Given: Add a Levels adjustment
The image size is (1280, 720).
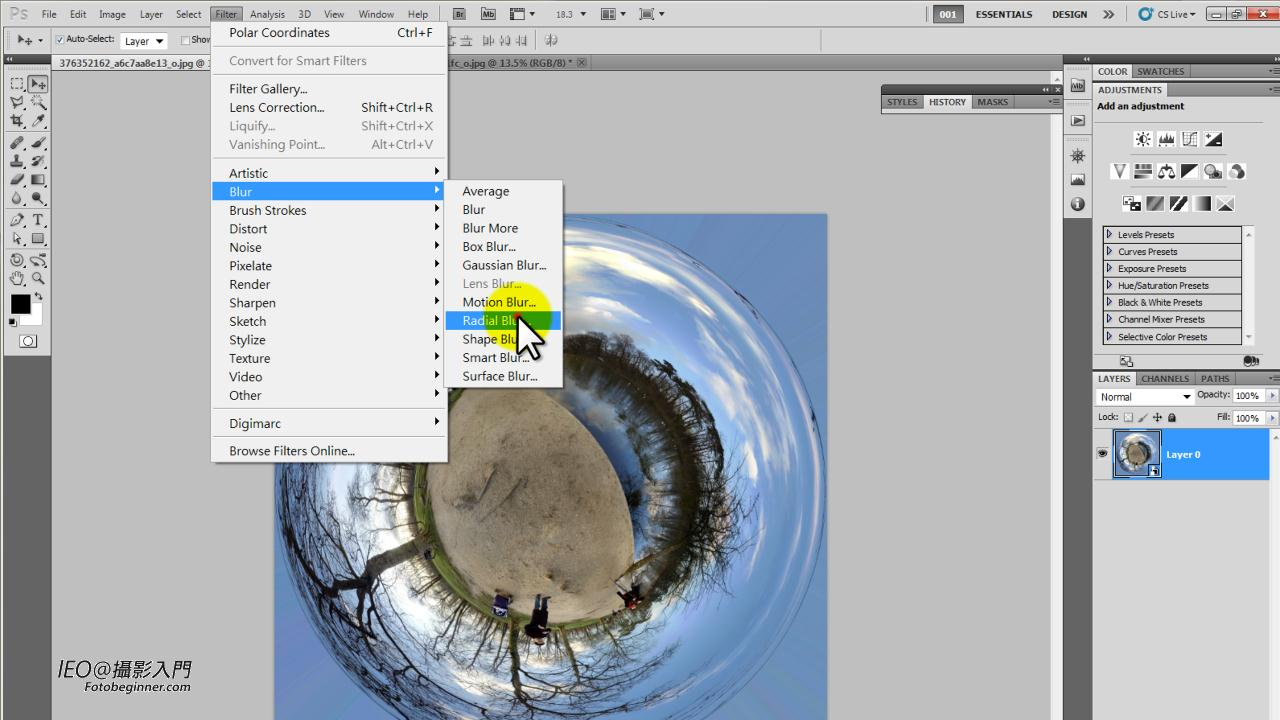Looking at the screenshot, I should click(1166, 140).
